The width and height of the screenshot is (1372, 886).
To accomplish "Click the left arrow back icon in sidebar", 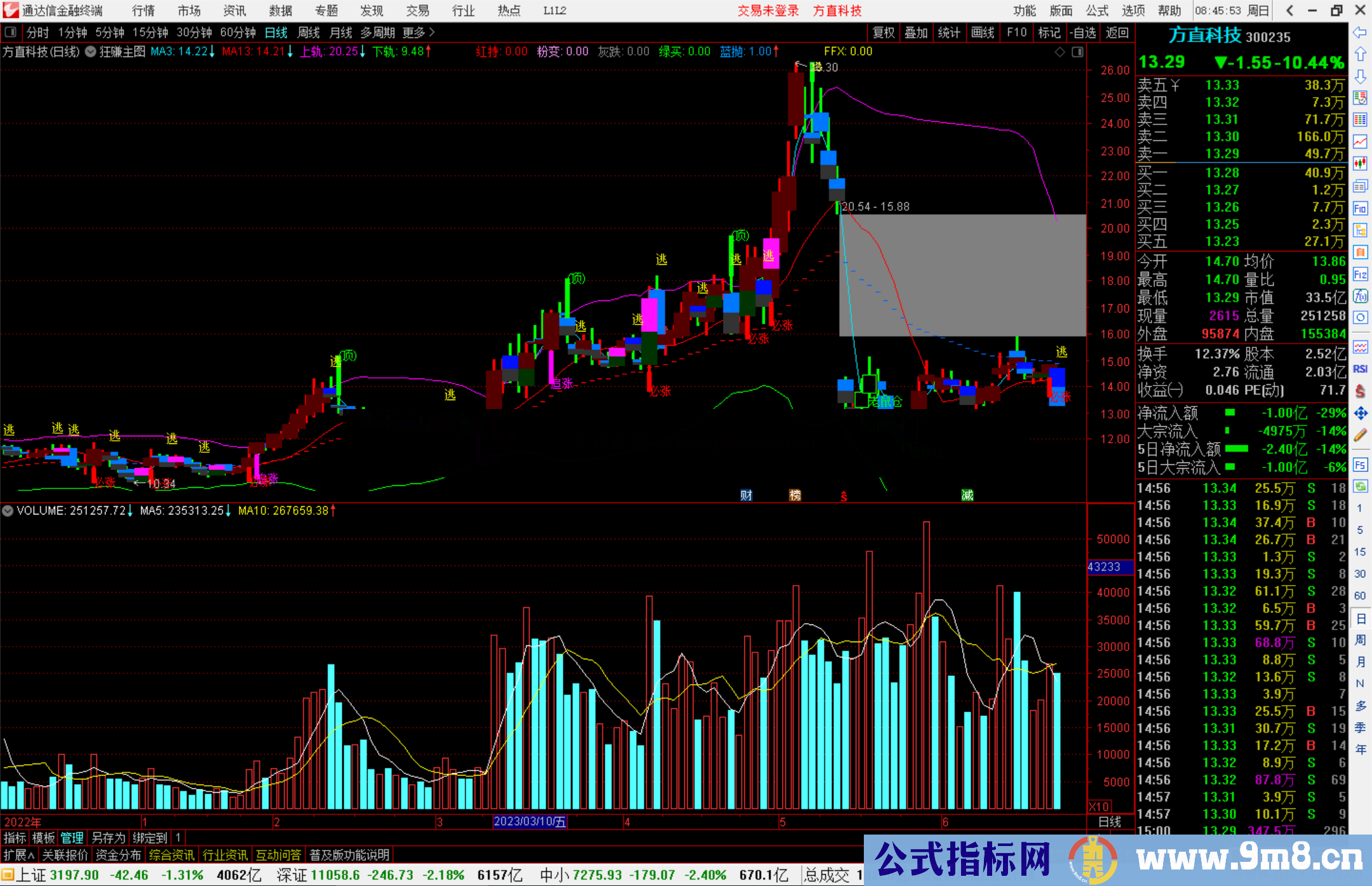I will (1360, 32).
